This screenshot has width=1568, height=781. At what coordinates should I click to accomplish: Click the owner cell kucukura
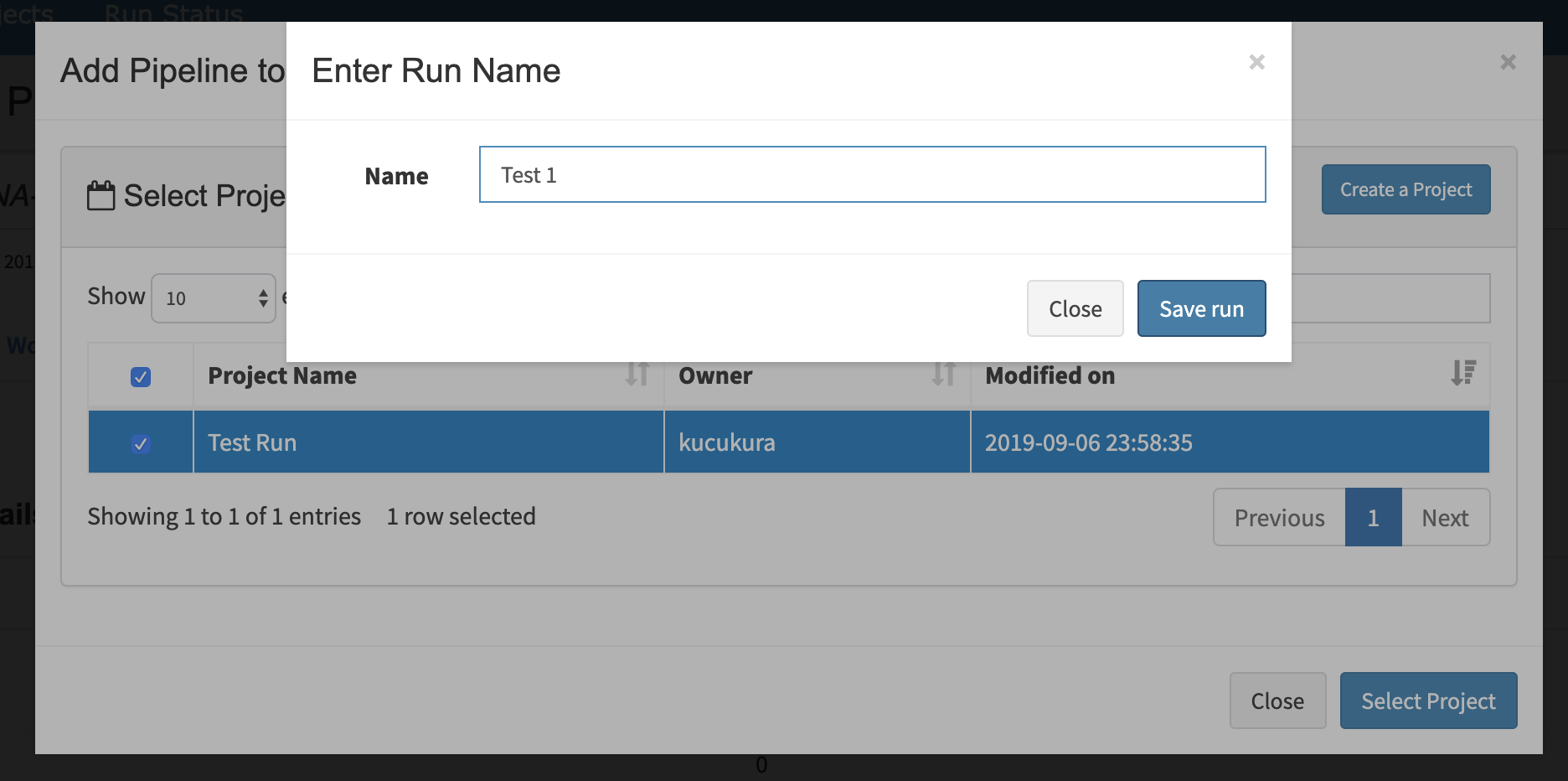pos(817,442)
